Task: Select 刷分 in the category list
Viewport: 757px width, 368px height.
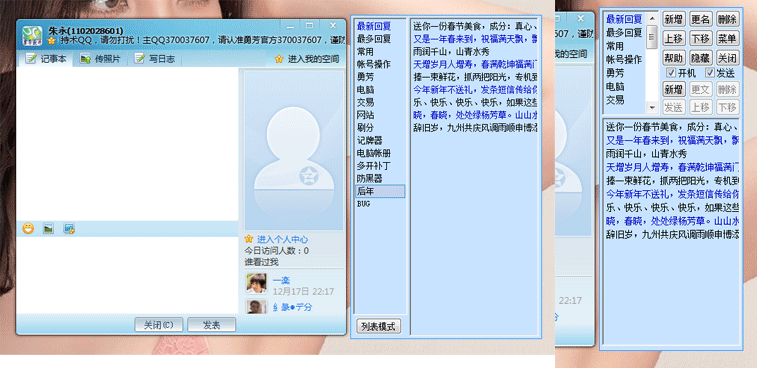Action: tap(365, 127)
